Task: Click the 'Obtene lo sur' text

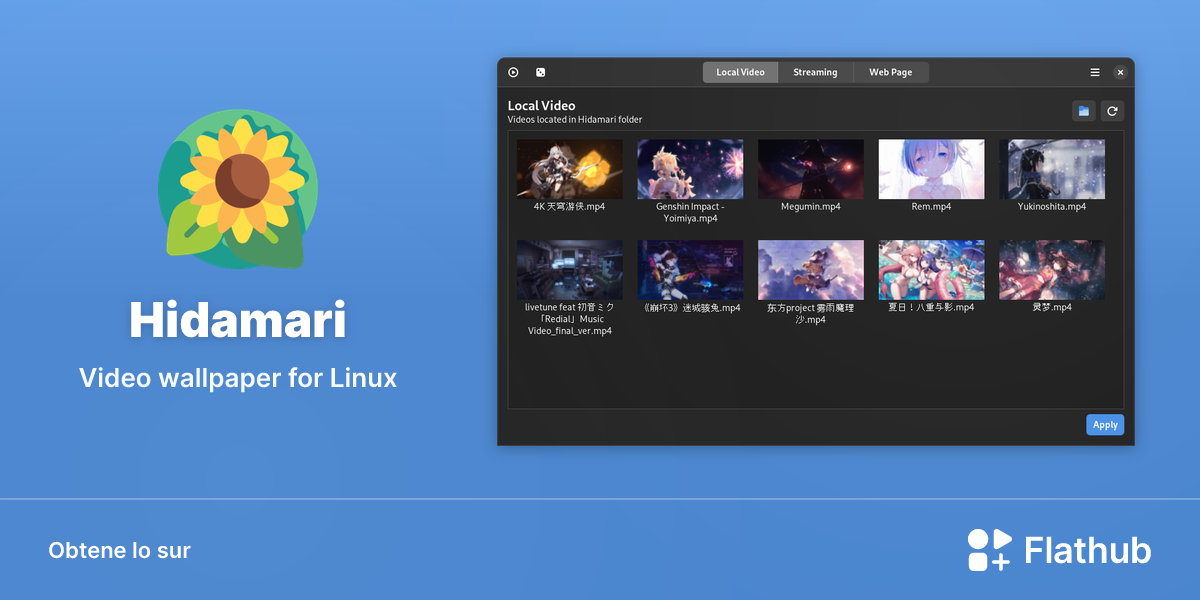Action: tap(119, 551)
